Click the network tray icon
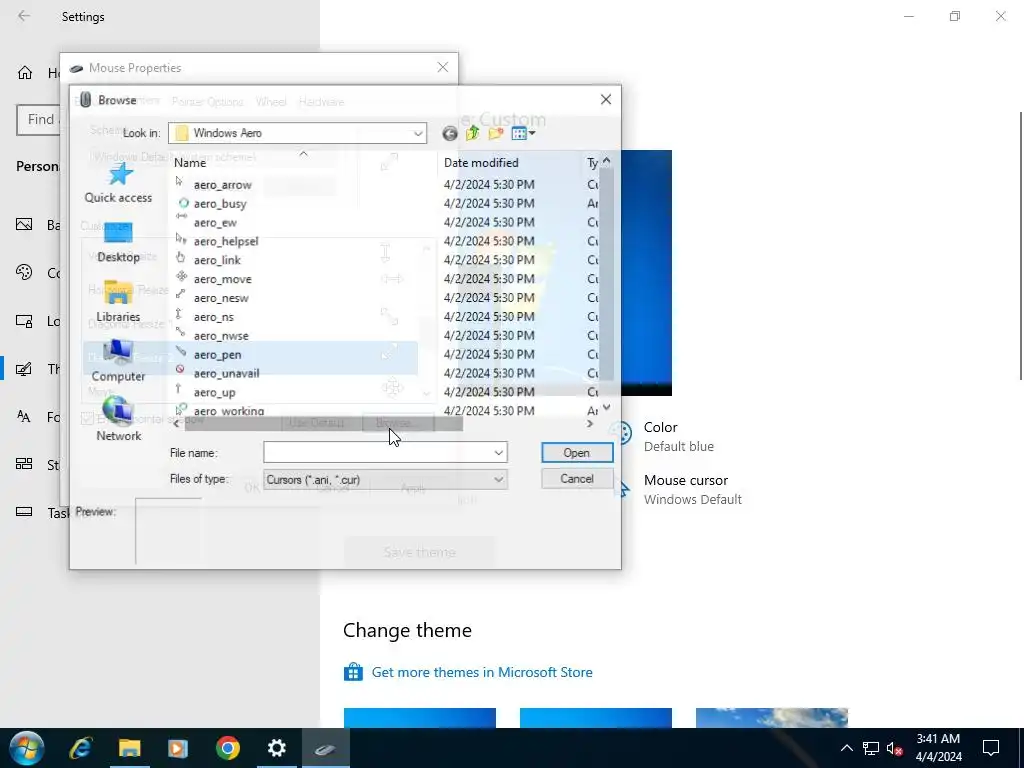This screenshot has width=1024, height=768. [x=871, y=748]
